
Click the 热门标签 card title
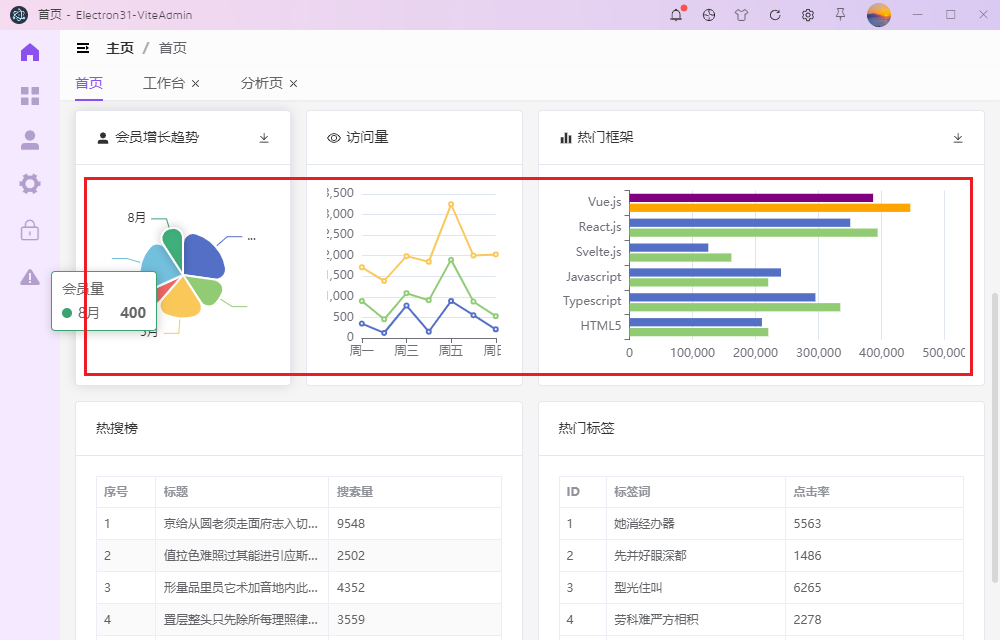point(587,428)
